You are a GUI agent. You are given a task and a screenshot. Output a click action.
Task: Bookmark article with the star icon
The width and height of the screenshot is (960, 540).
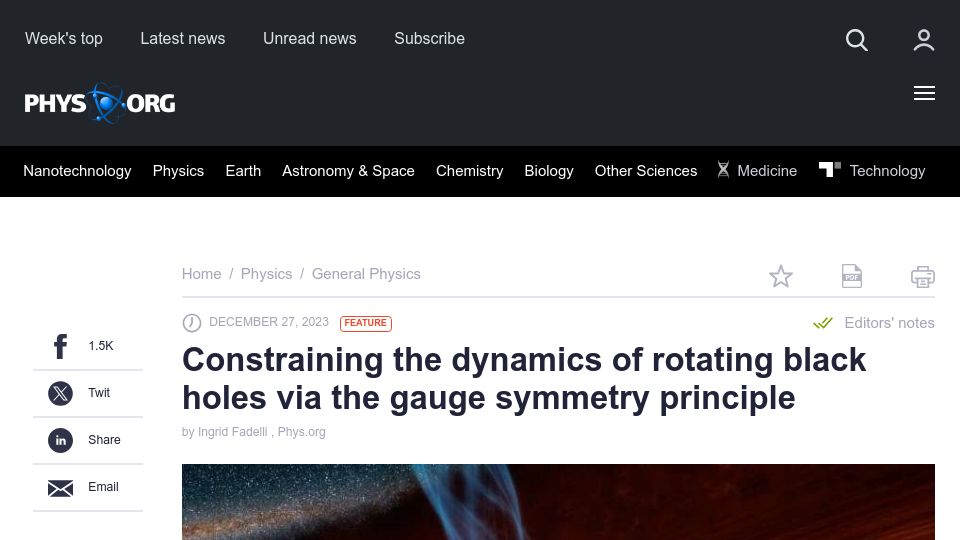[781, 276]
